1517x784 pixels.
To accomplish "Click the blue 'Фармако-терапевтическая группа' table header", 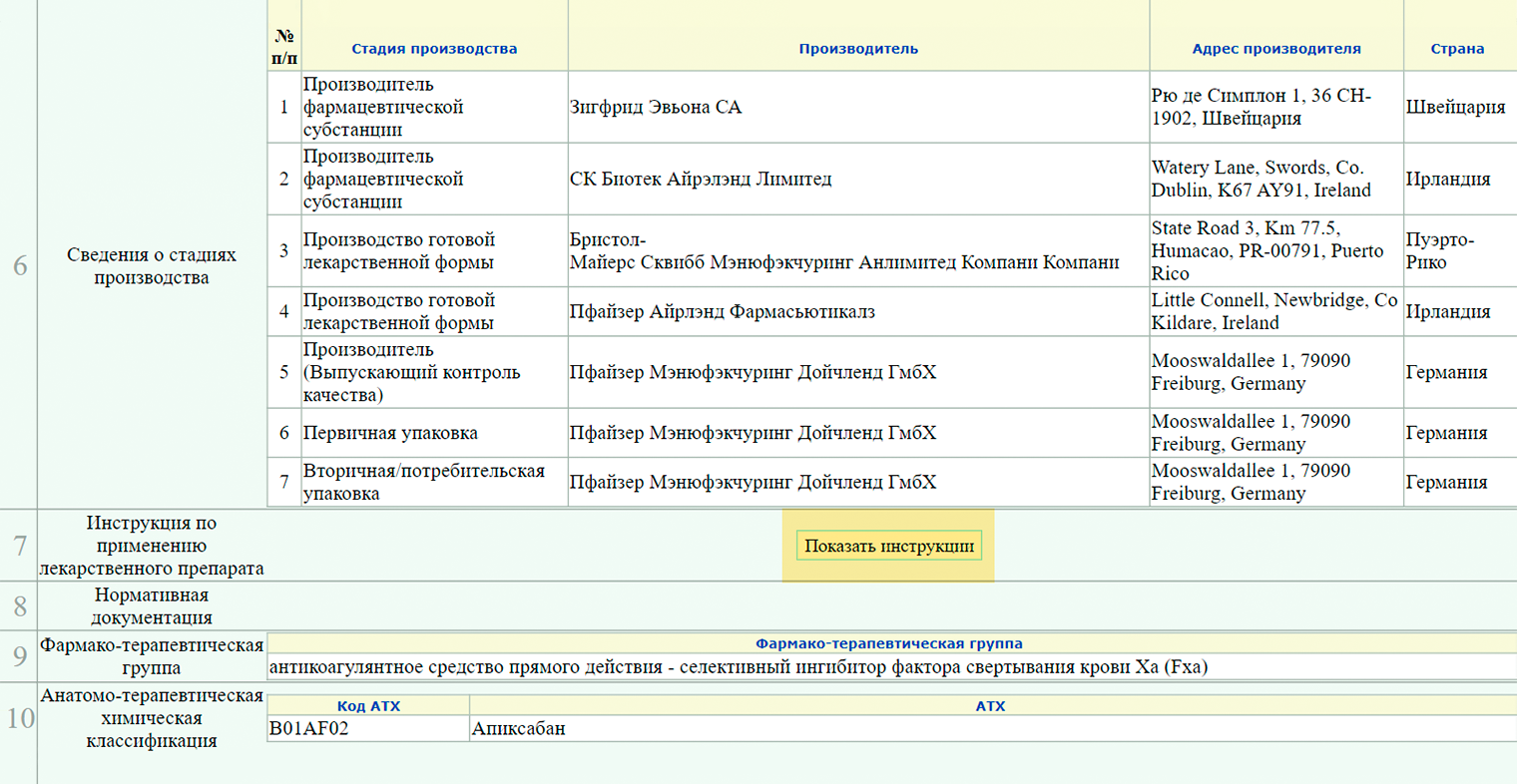I will point(889,643).
